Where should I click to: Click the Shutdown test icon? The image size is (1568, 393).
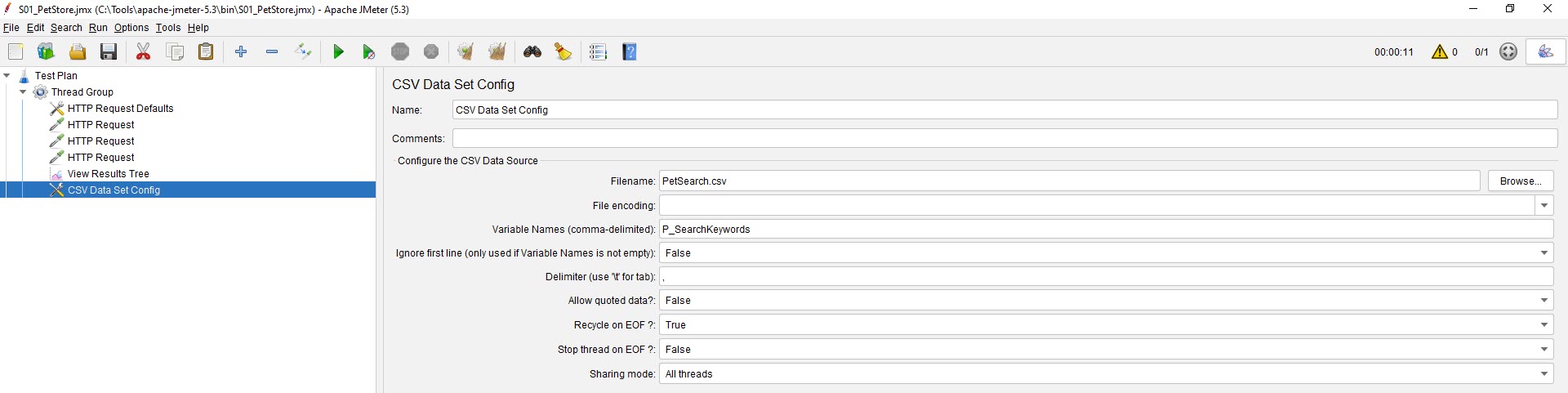coord(431,51)
